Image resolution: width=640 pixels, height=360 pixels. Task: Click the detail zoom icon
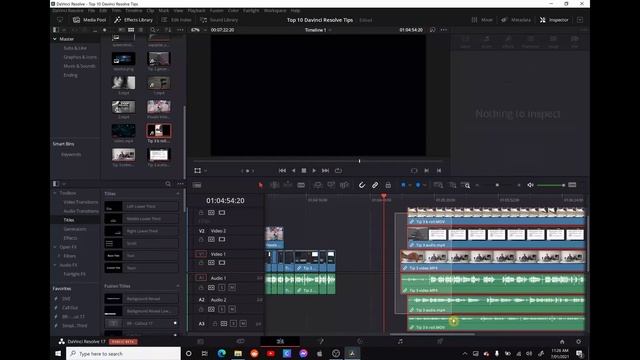[x=452, y=185]
